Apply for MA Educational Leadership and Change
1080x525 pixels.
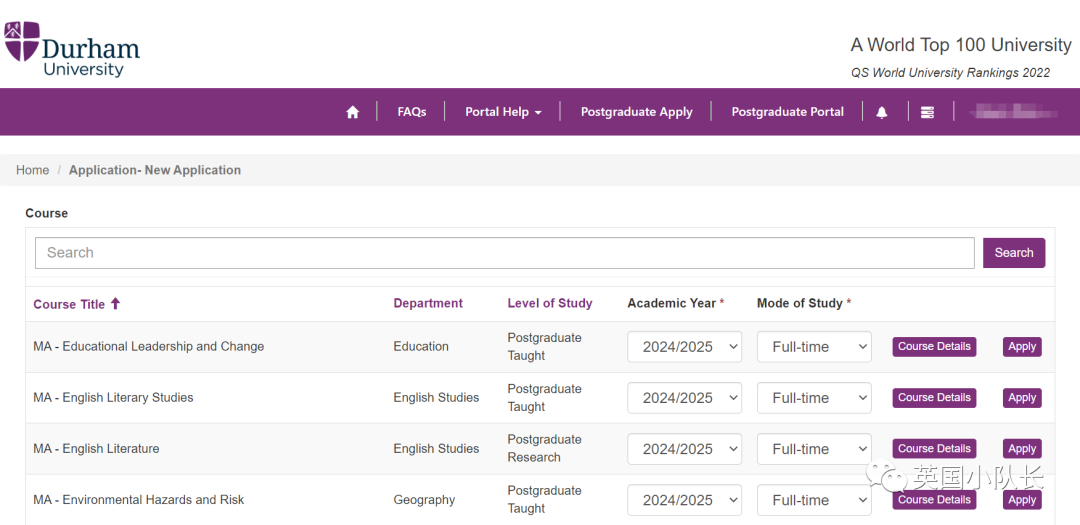coord(1022,347)
